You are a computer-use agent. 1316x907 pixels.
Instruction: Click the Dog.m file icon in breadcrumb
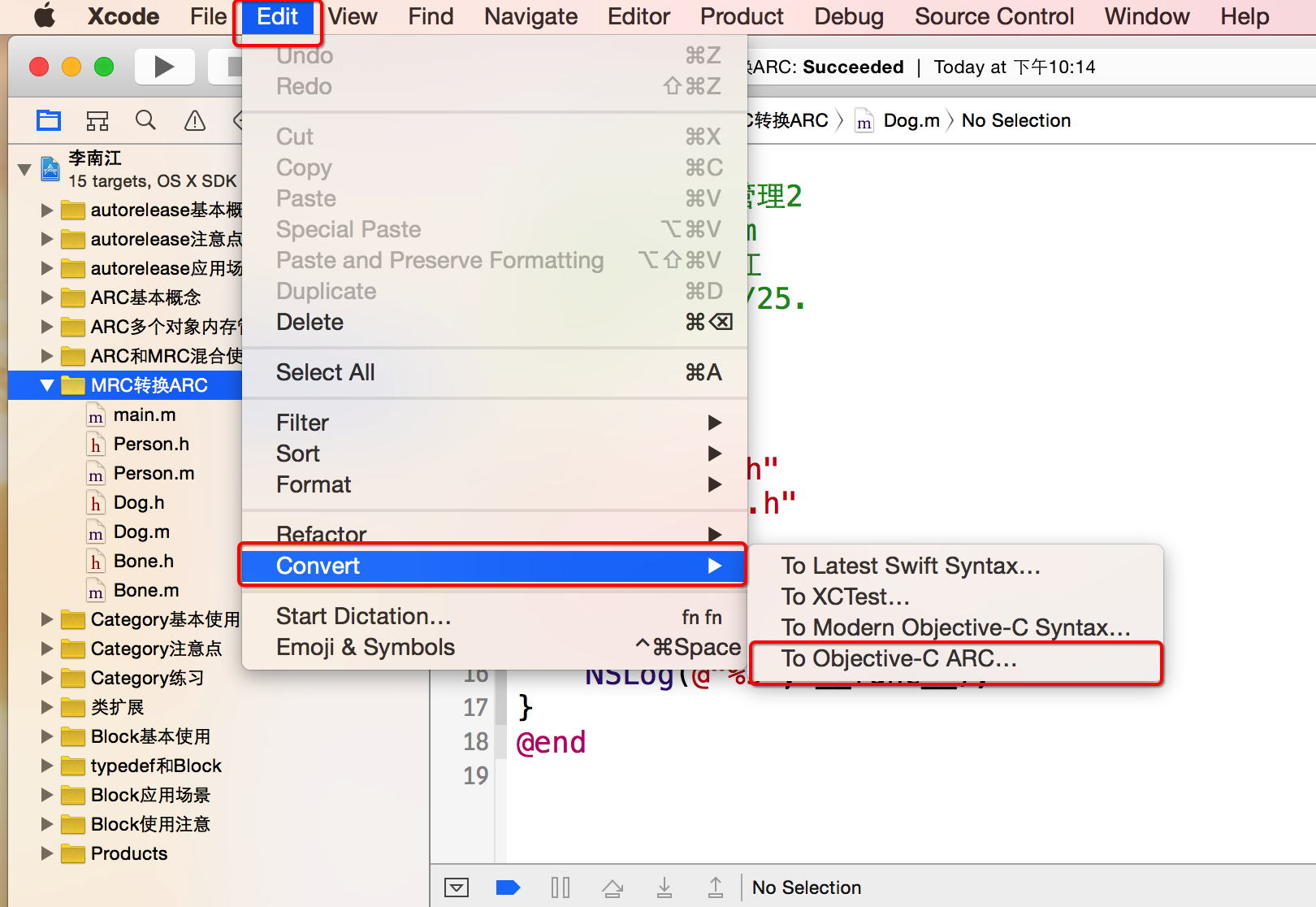coord(864,121)
